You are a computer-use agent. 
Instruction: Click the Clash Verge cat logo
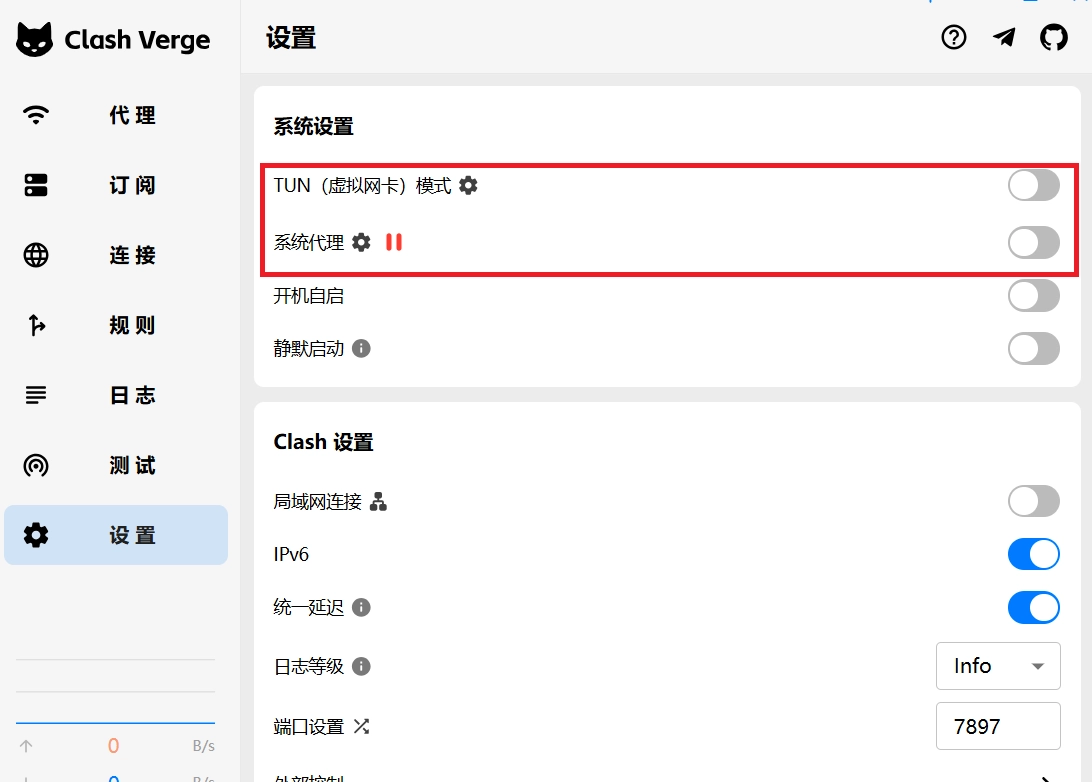[x=34, y=39]
